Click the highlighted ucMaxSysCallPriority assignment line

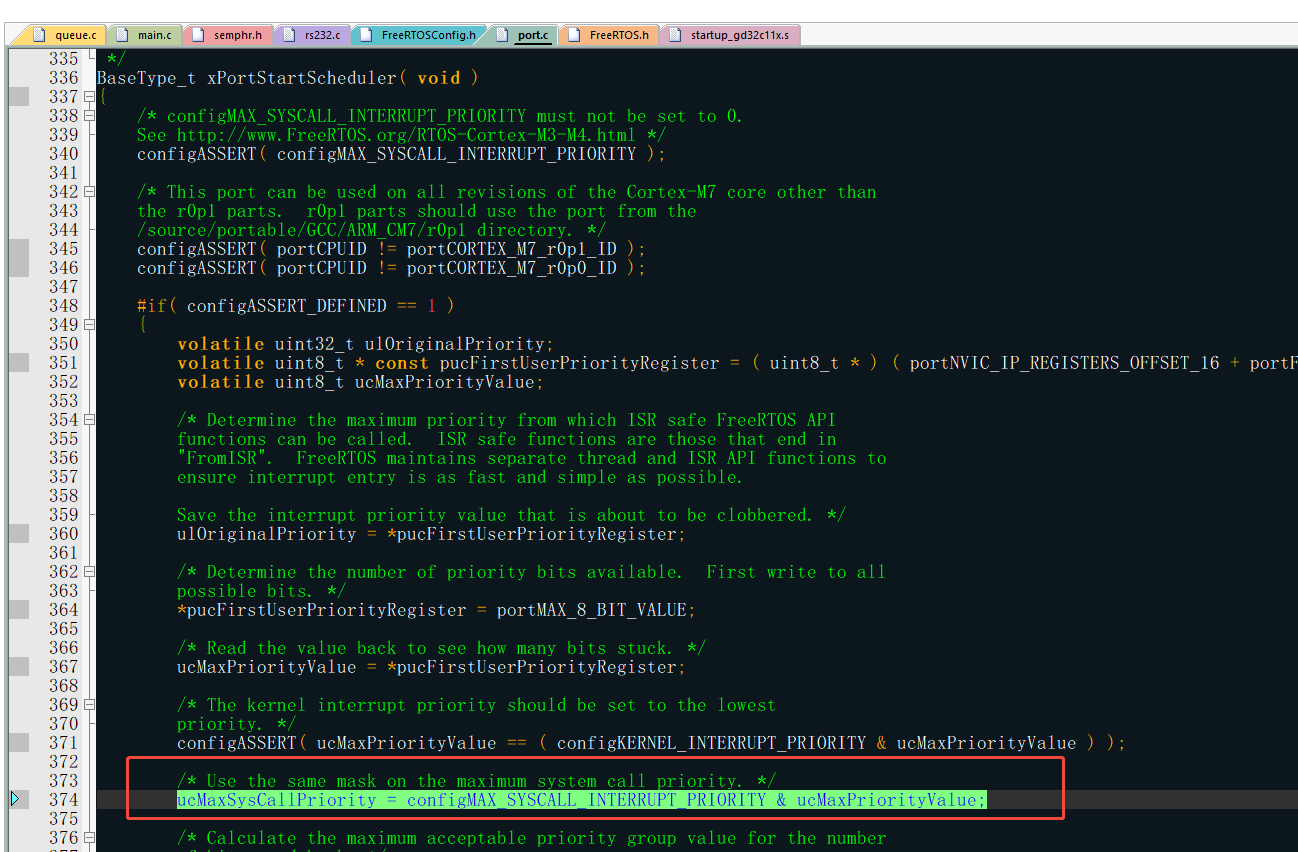(x=582, y=800)
